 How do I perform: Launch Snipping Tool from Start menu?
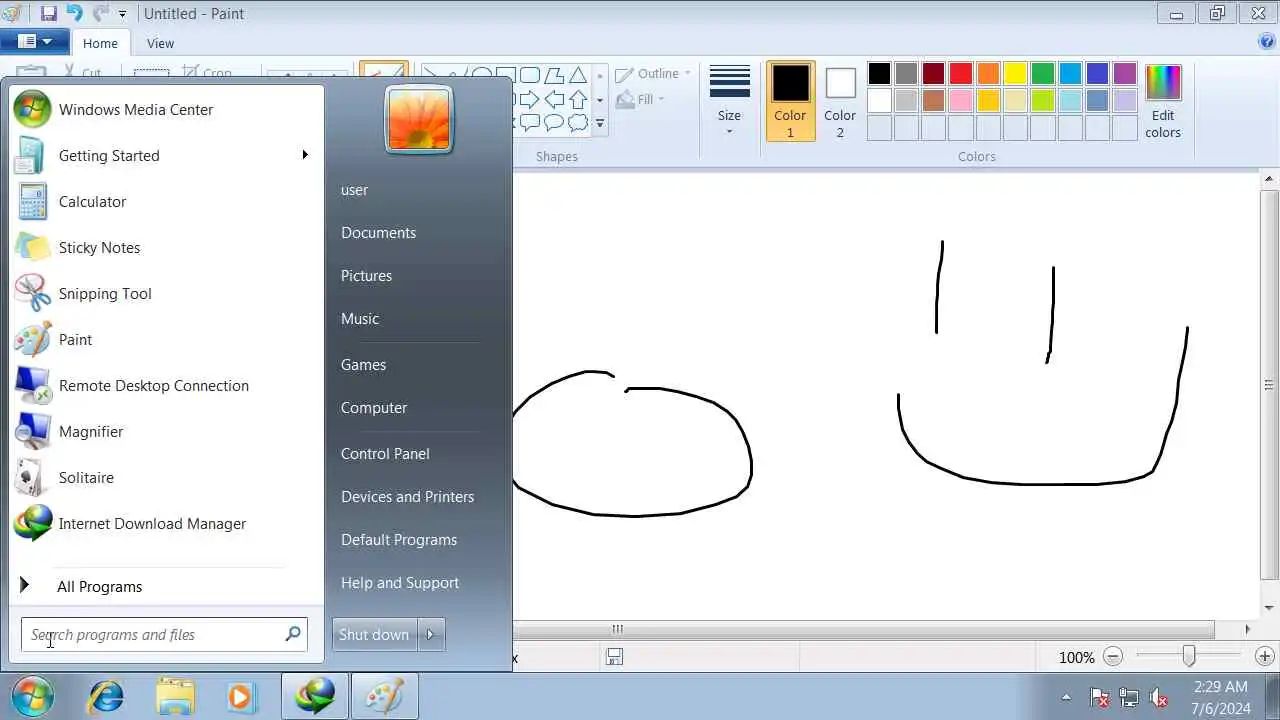[166, 294]
